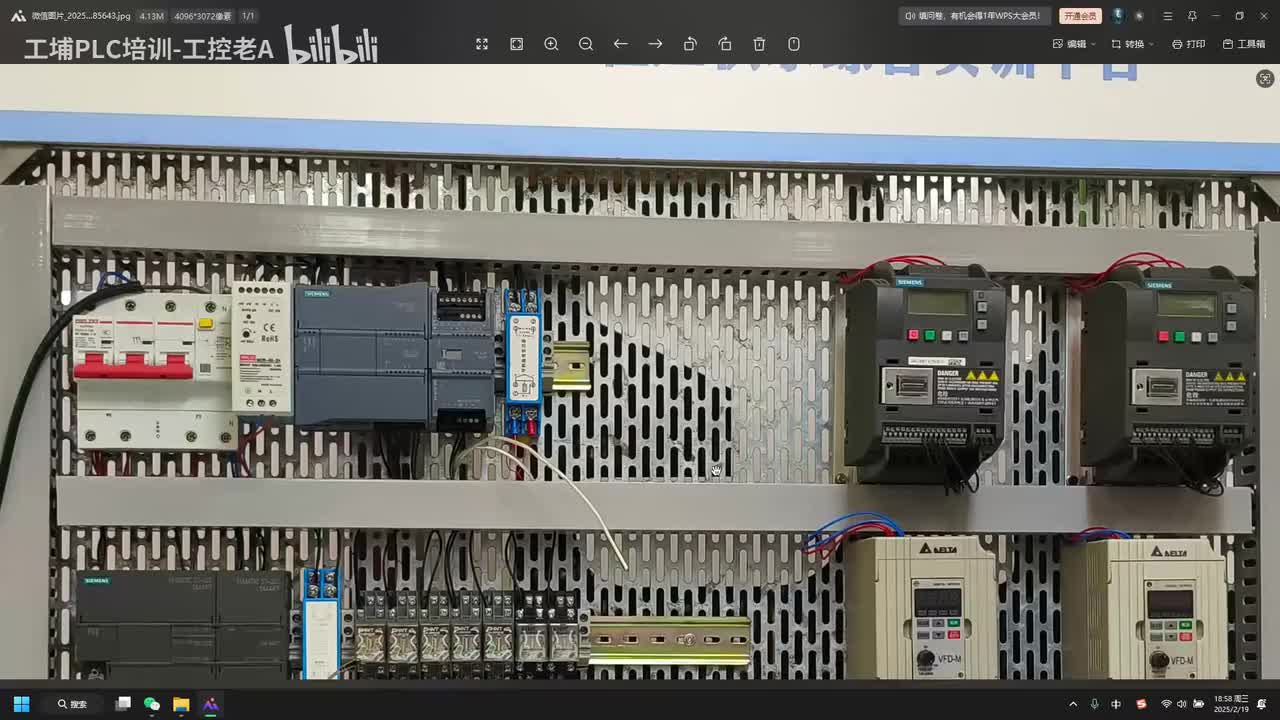Rotate the image counterclockwise

(x=690, y=44)
